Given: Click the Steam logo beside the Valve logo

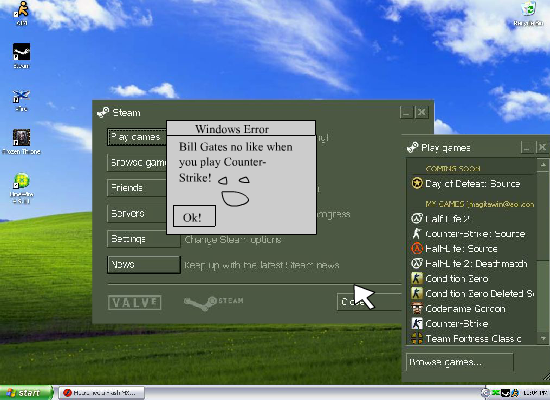Looking at the screenshot, I should point(213,303).
